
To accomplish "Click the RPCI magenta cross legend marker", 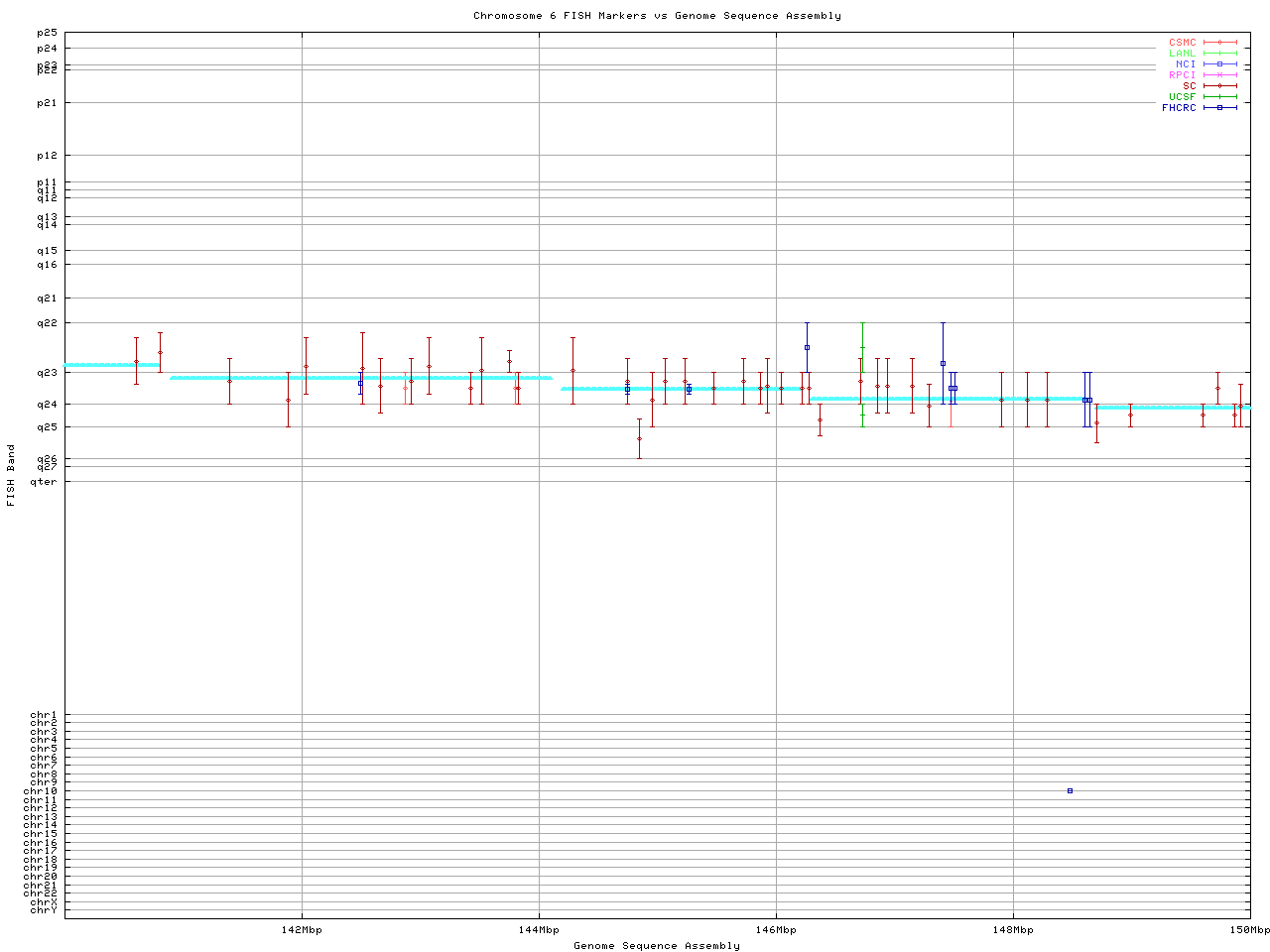I will tap(1219, 75).
